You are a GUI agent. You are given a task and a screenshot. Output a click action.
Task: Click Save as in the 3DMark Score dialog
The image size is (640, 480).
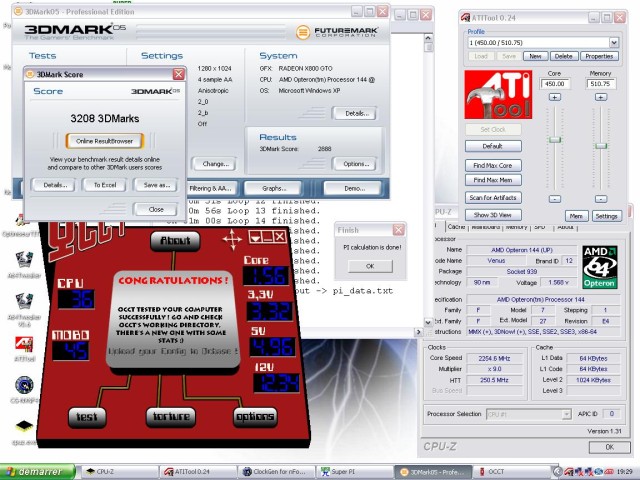[157, 185]
